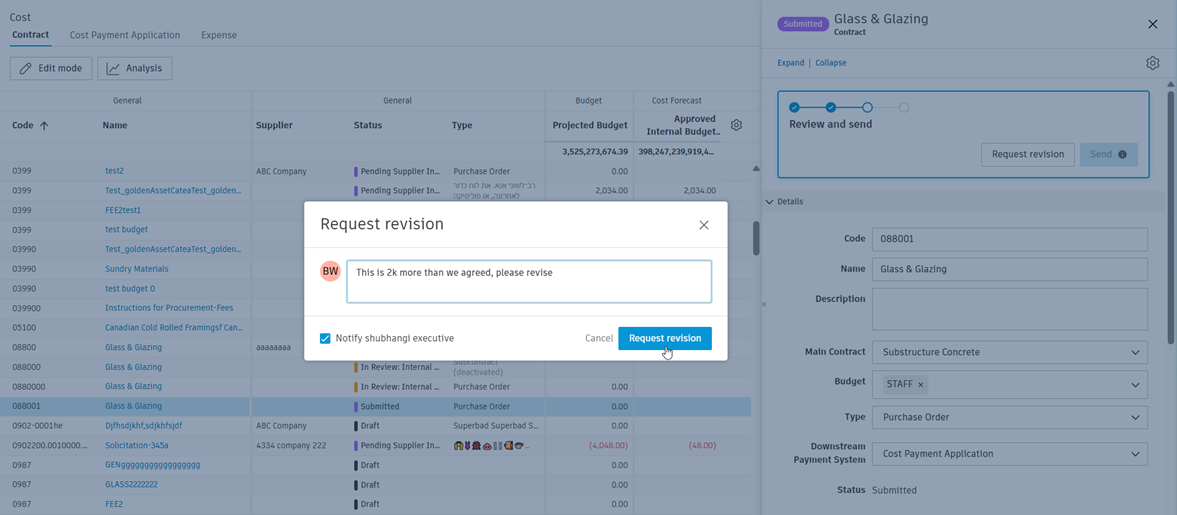This screenshot has height=515, width=1177.
Task: Click the Supplier column header
Action: point(274,125)
